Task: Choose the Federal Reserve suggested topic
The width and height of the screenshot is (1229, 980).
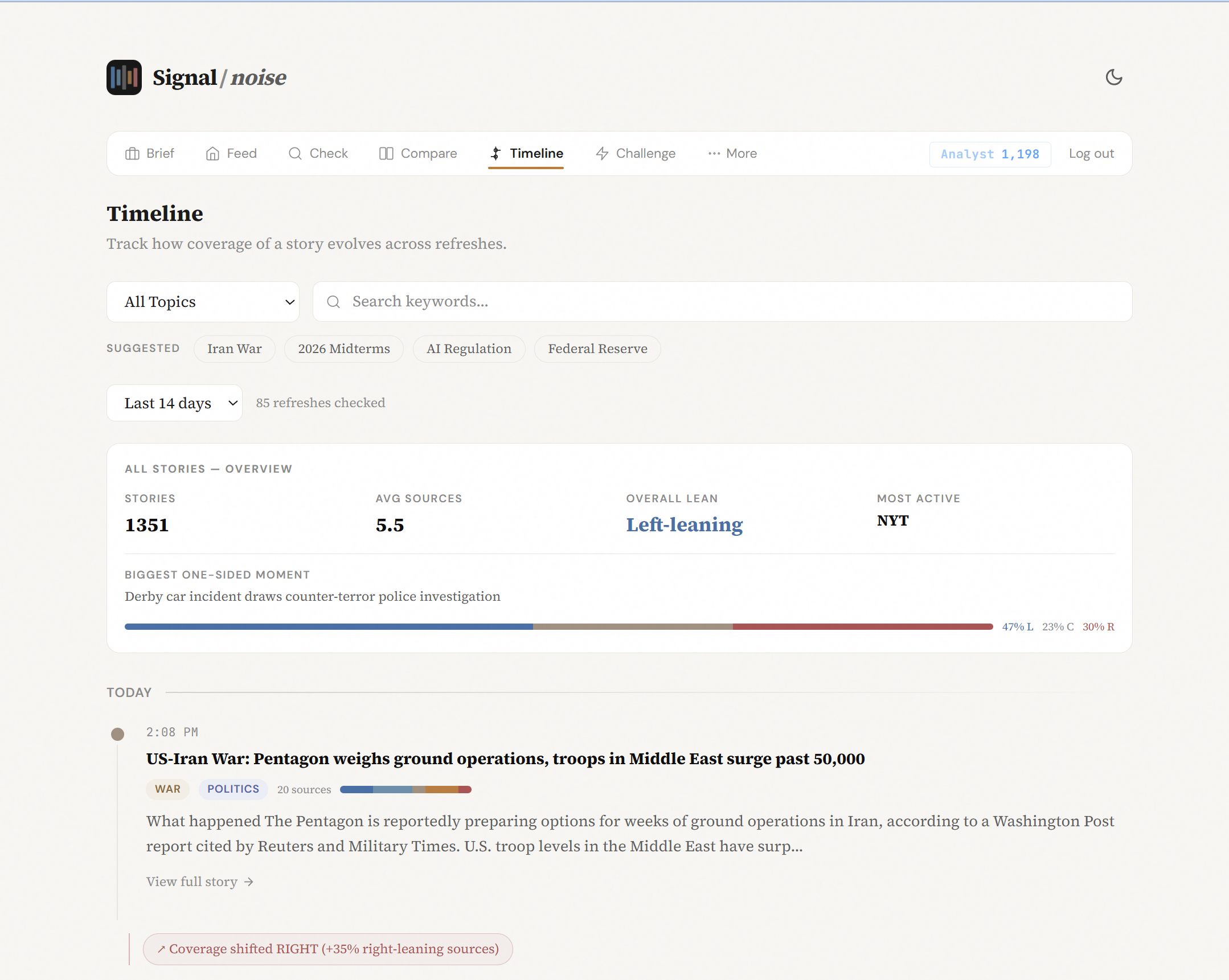Action: [597, 348]
